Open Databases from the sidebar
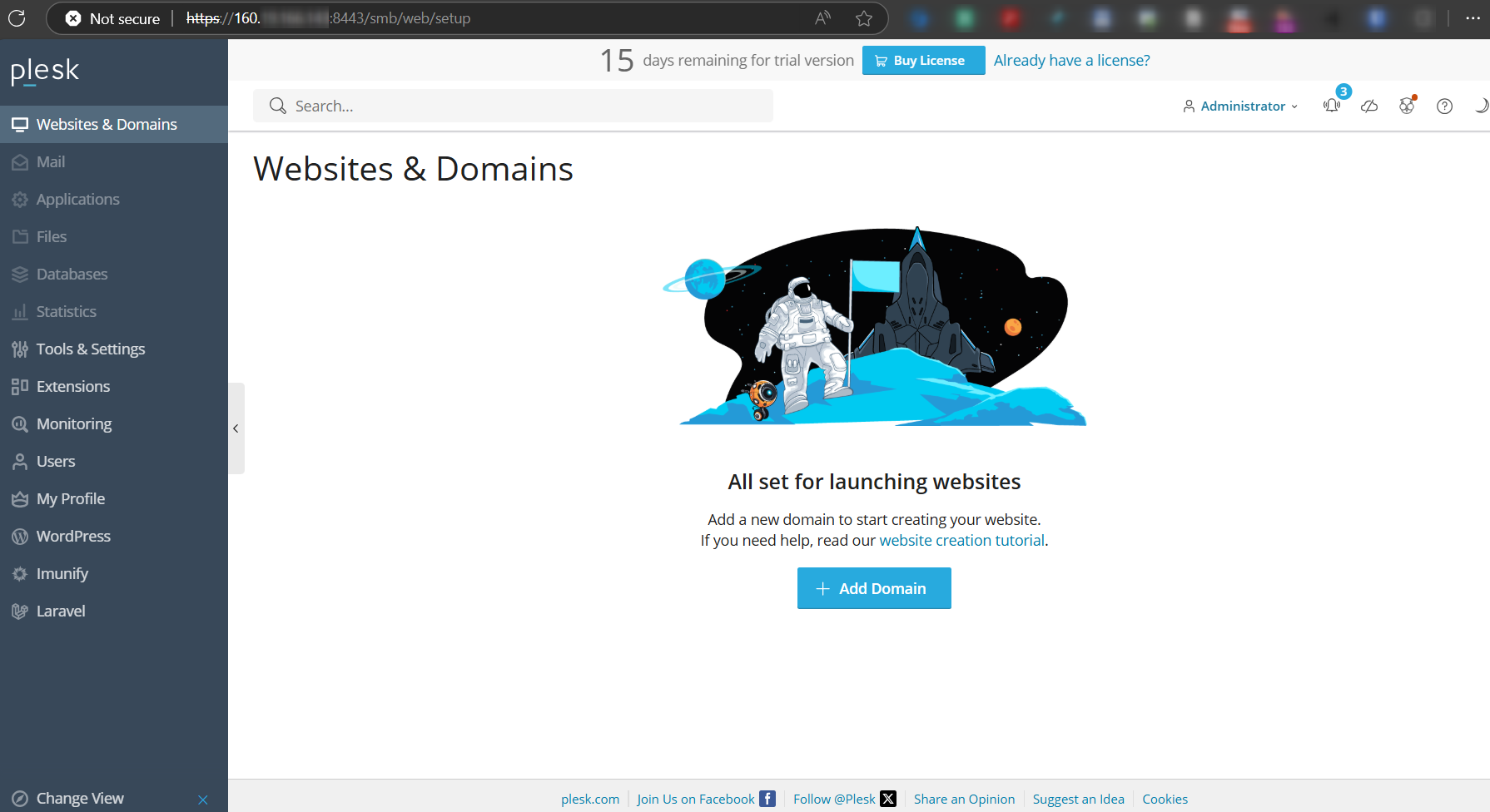 [x=114, y=274]
